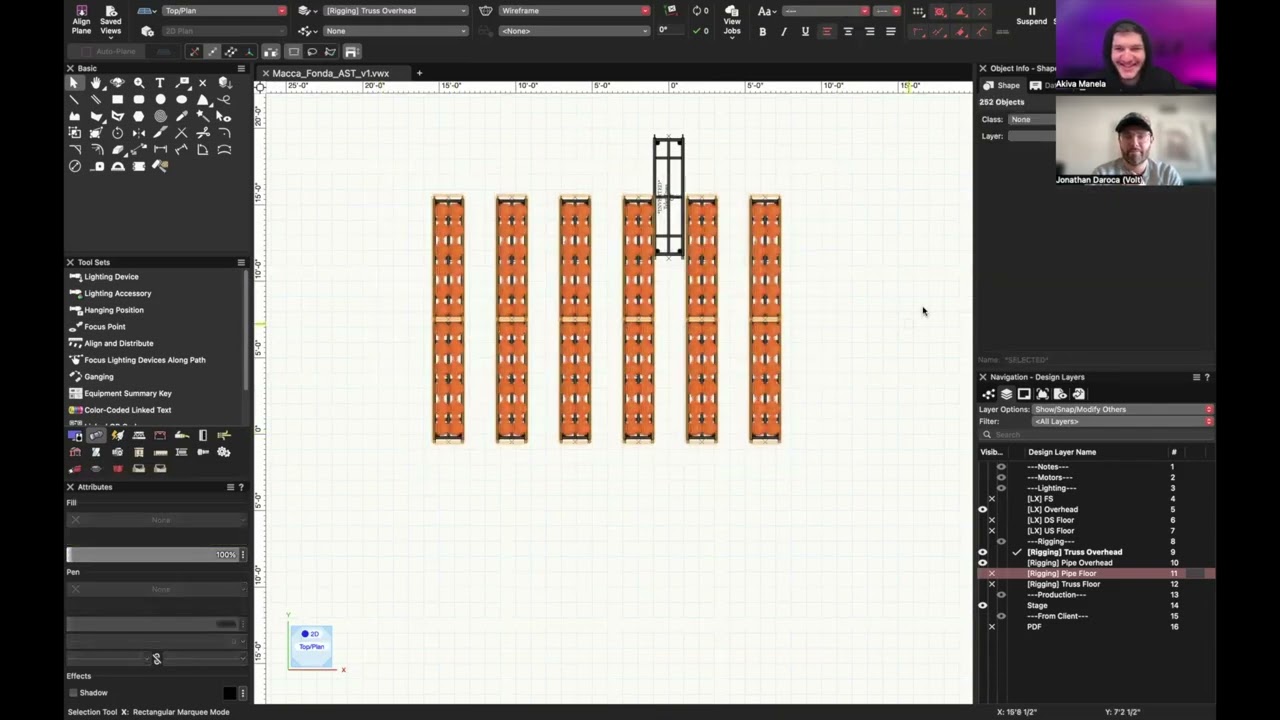
Task: Hide the Stage layer via eye icon
Action: (983, 605)
